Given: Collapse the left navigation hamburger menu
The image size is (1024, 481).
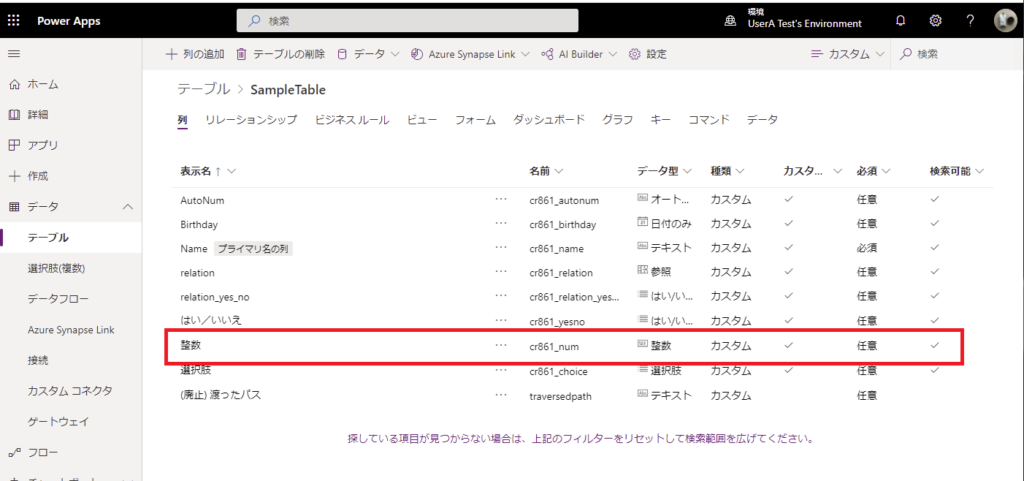Looking at the screenshot, I should [14, 54].
